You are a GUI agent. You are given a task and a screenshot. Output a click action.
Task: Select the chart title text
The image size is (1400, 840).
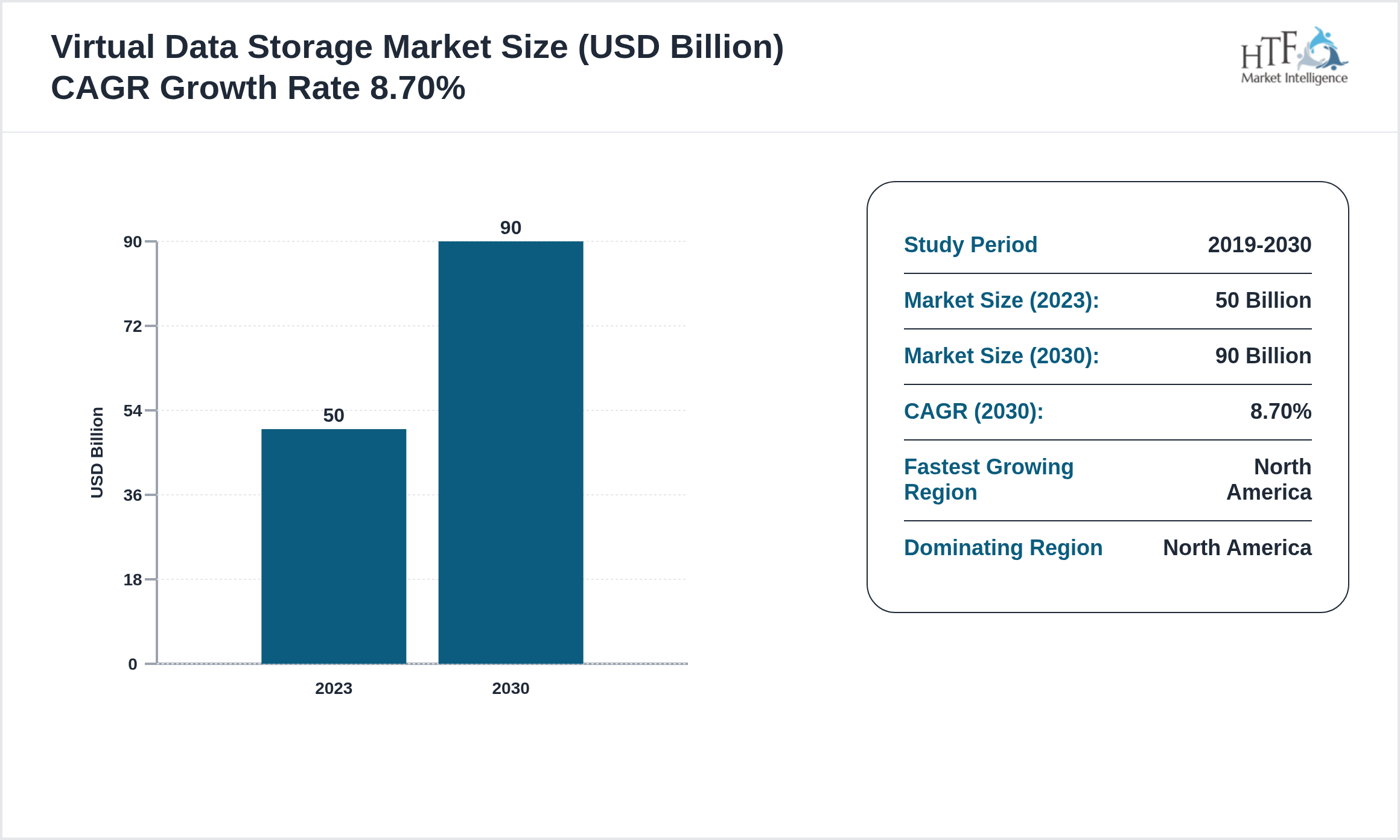tap(416, 45)
